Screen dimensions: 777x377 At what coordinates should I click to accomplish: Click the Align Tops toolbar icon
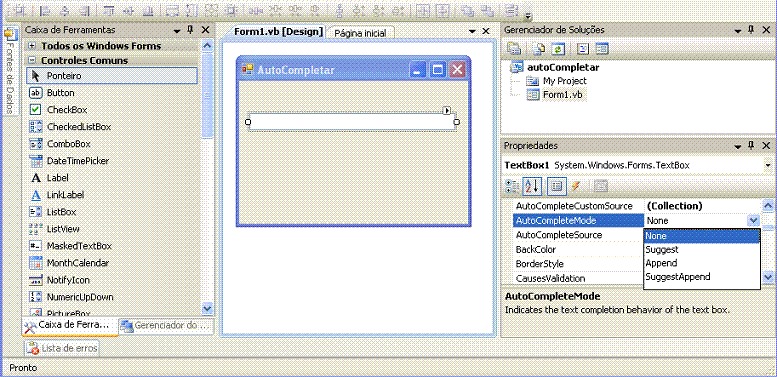click(x=110, y=10)
